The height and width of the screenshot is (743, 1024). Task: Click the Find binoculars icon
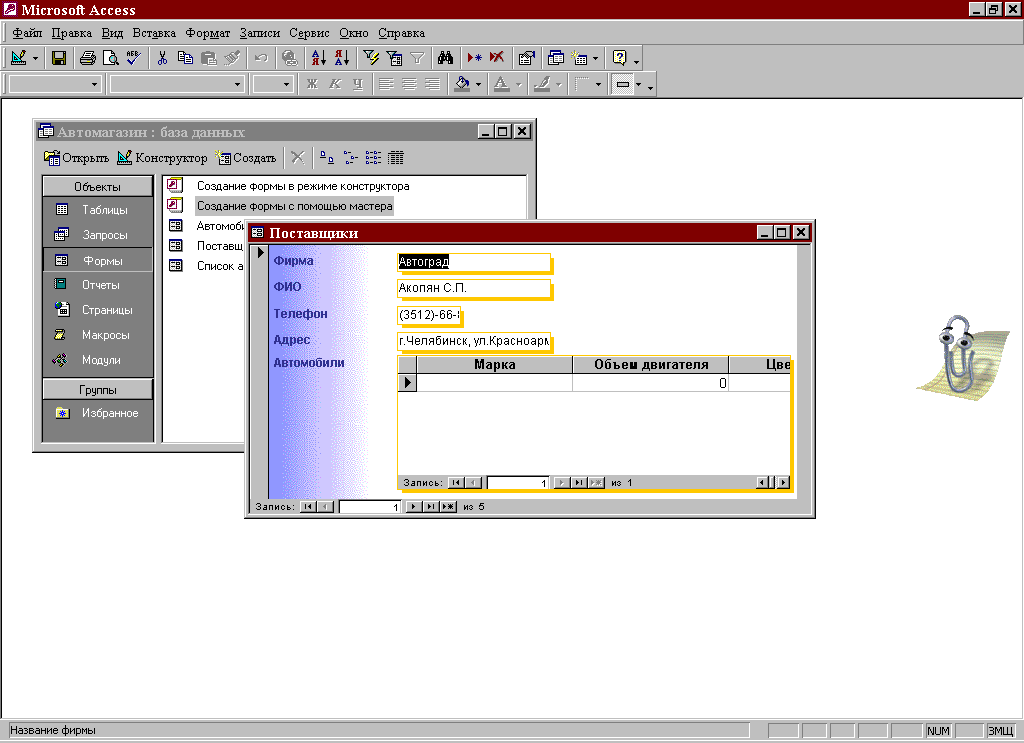point(445,58)
